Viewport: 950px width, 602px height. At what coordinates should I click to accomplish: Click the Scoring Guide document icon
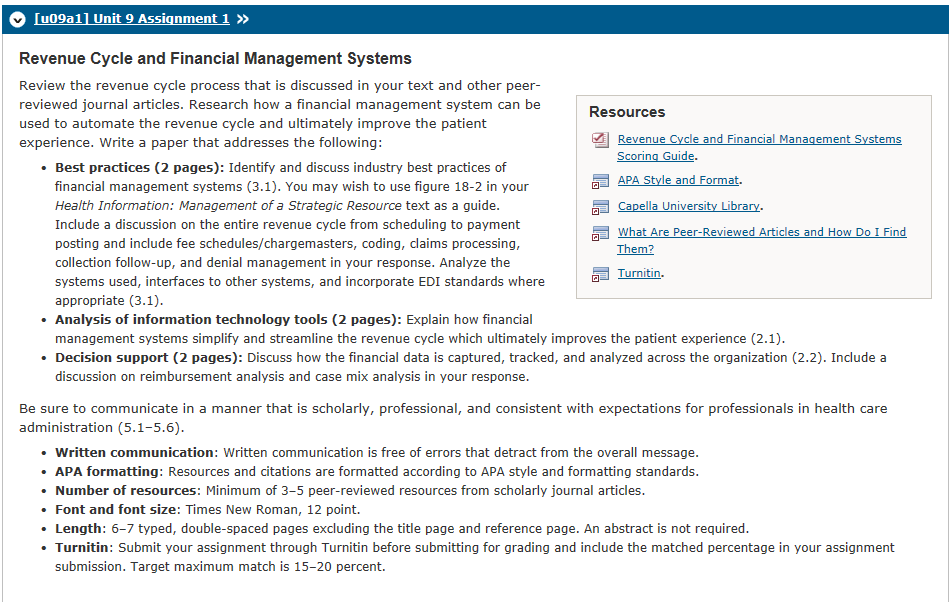click(x=600, y=140)
